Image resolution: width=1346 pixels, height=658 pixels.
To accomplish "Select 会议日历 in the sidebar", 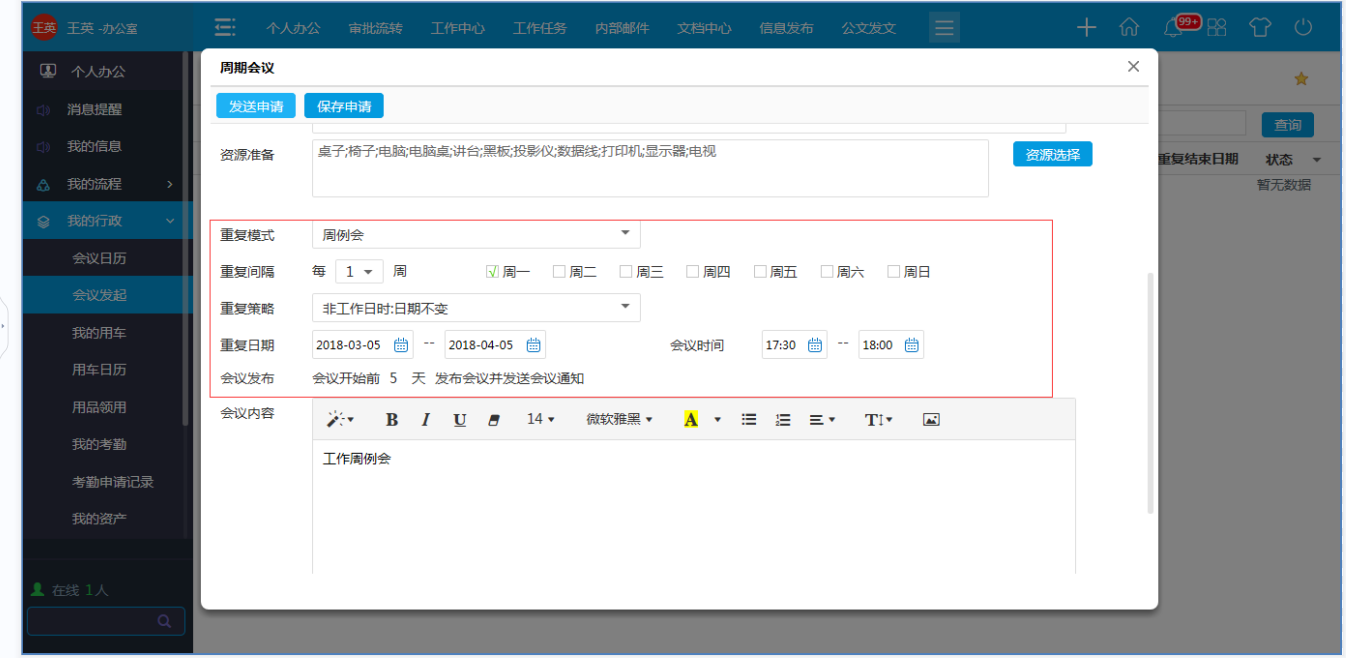I will 99,258.
